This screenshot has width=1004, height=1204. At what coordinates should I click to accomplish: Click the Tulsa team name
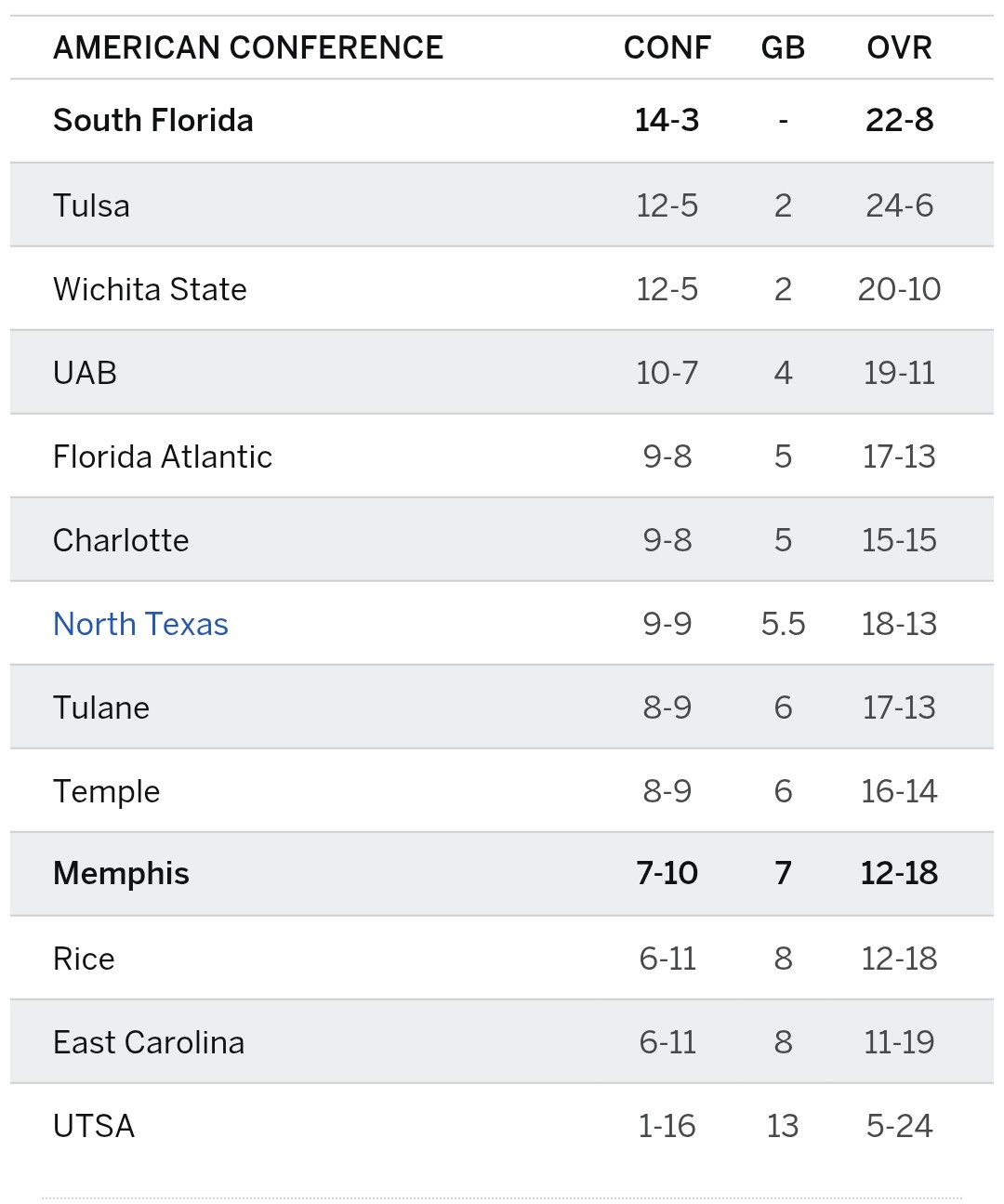(91, 205)
